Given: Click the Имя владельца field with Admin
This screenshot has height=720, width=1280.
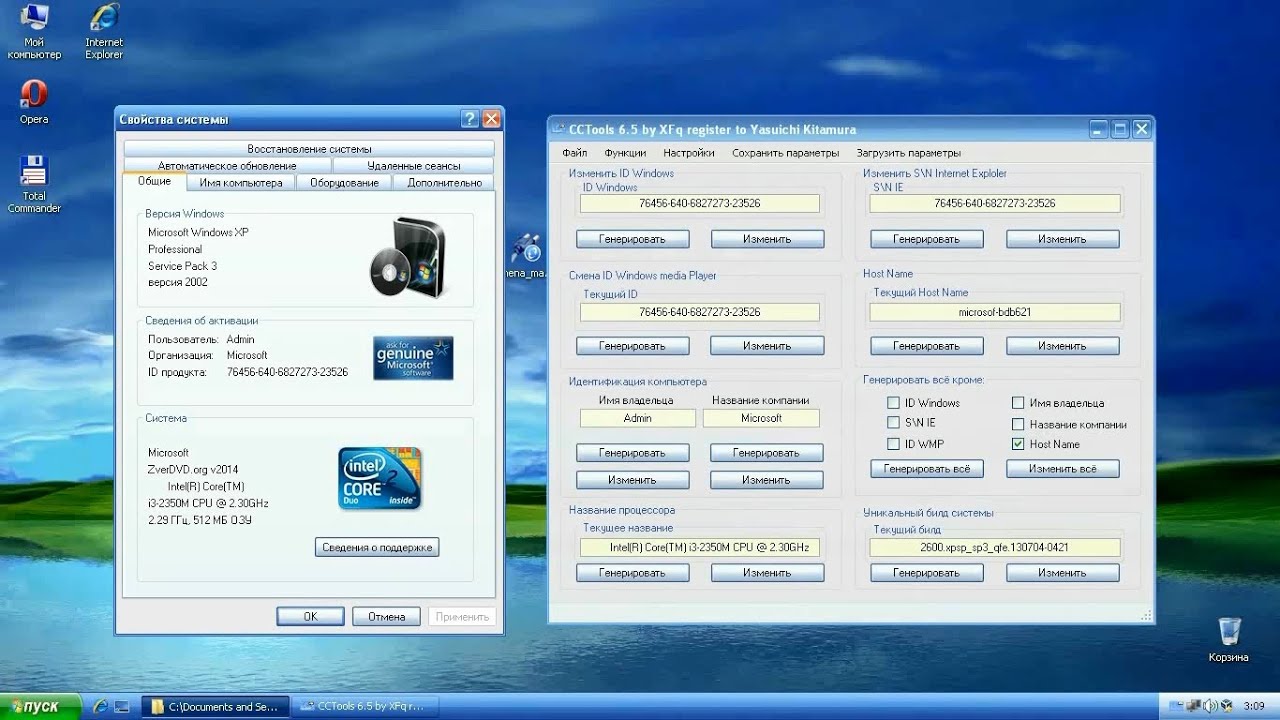Looking at the screenshot, I should coord(637,418).
